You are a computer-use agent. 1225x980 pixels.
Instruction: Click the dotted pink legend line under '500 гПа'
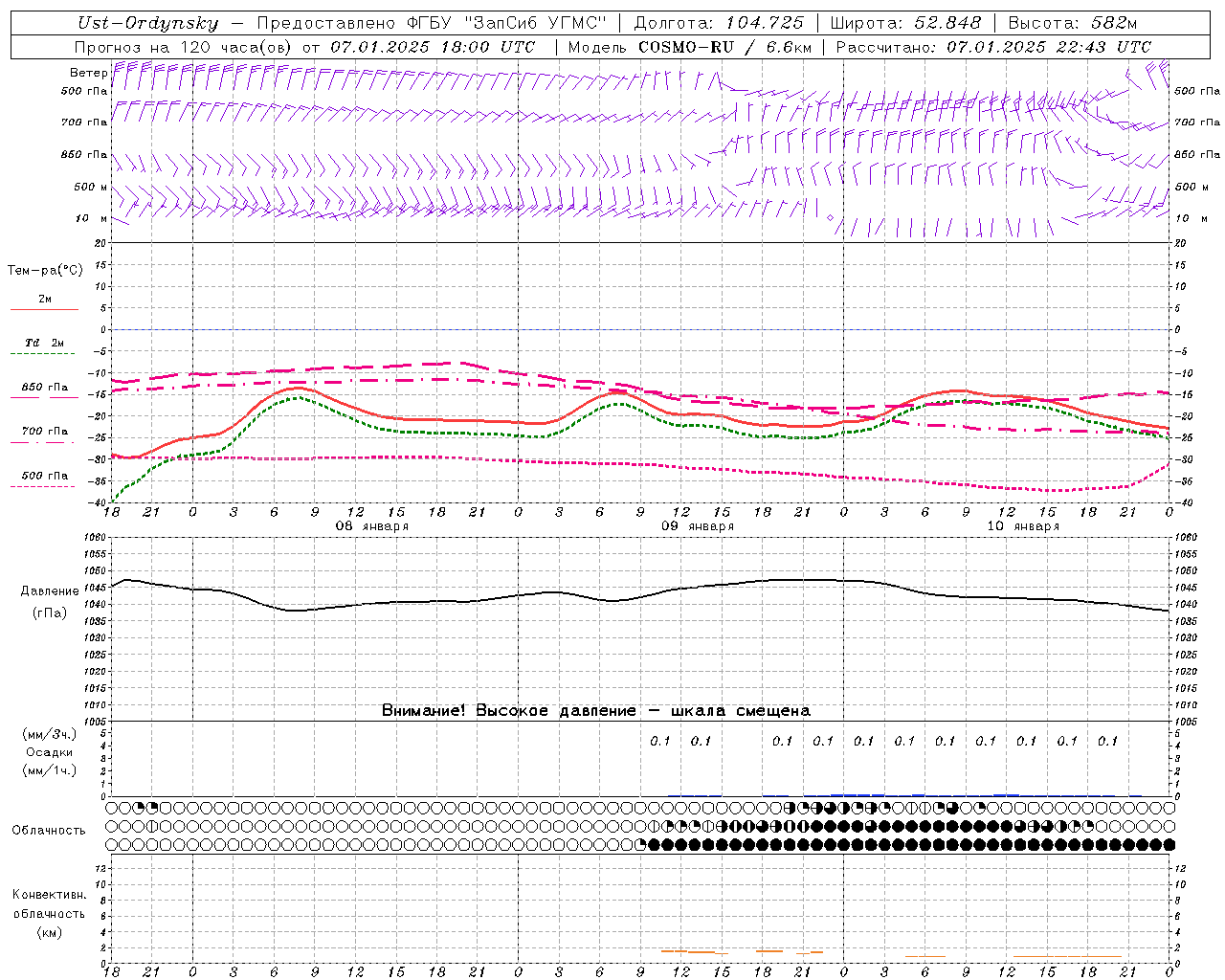(43, 487)
